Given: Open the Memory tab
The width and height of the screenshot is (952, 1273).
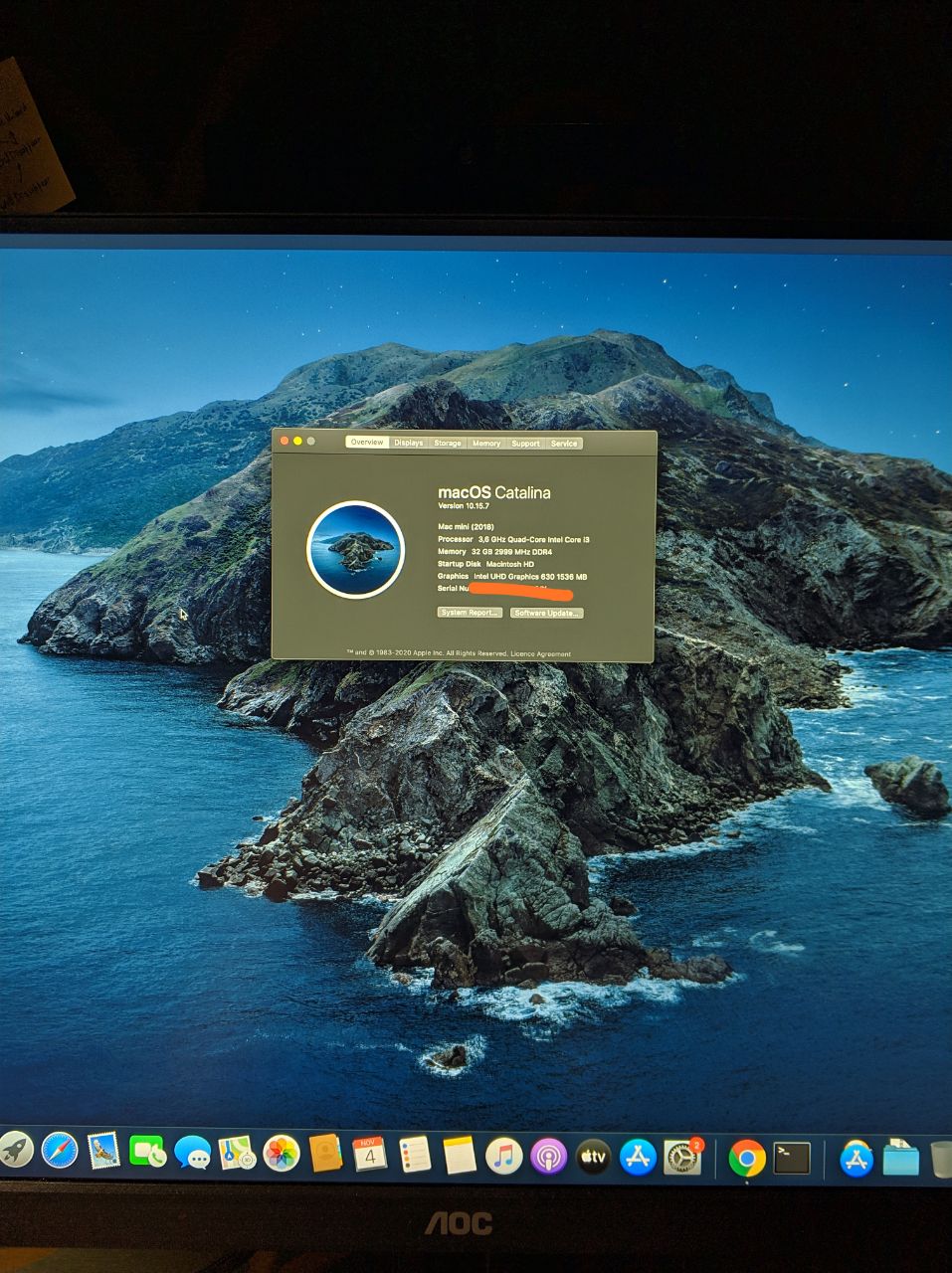Looking at the screenshot, I should coord(486,444).
